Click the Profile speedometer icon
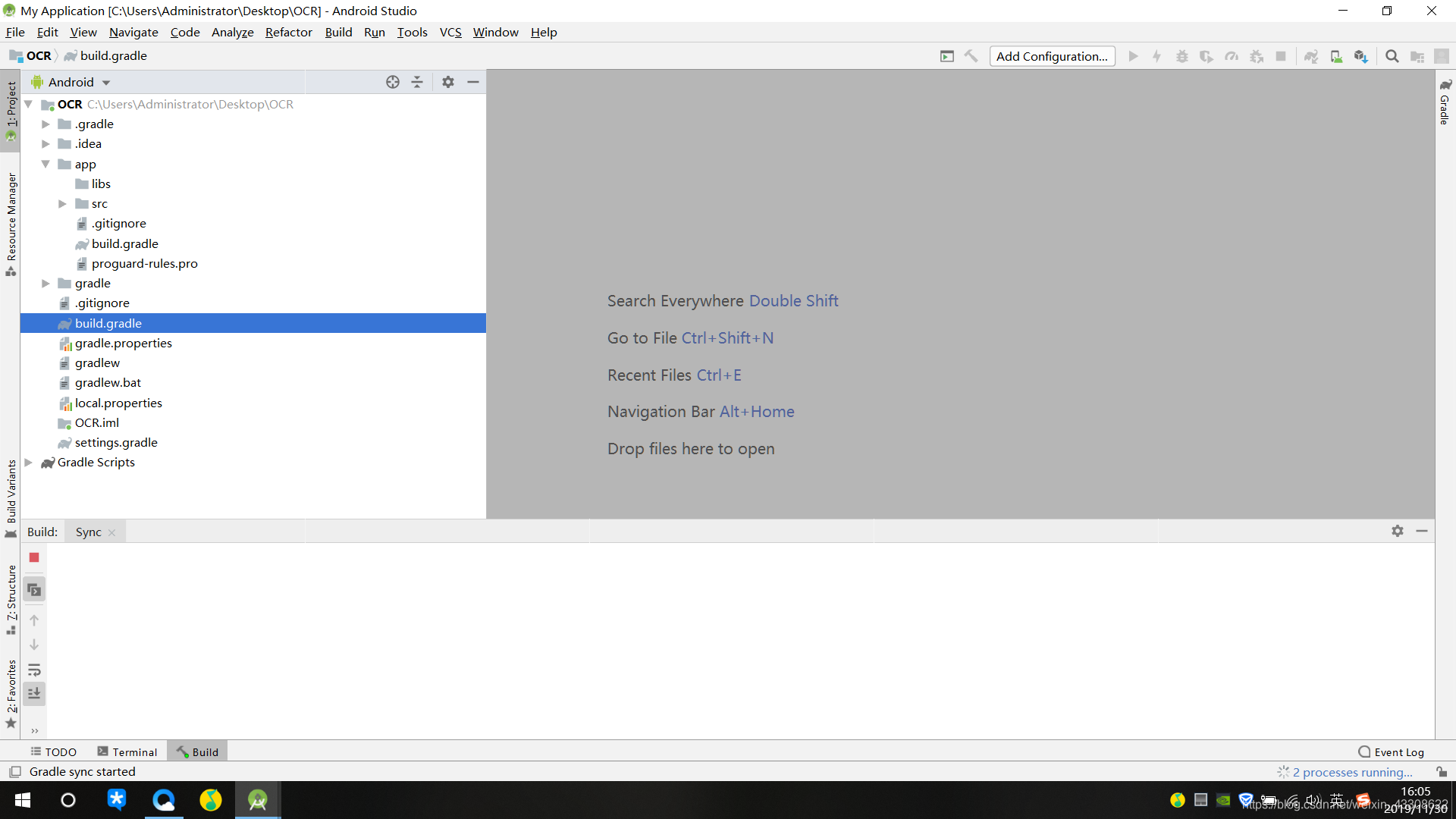Screen dimensions: 1456x819 pyautogui.click(x=1232, y=56)
